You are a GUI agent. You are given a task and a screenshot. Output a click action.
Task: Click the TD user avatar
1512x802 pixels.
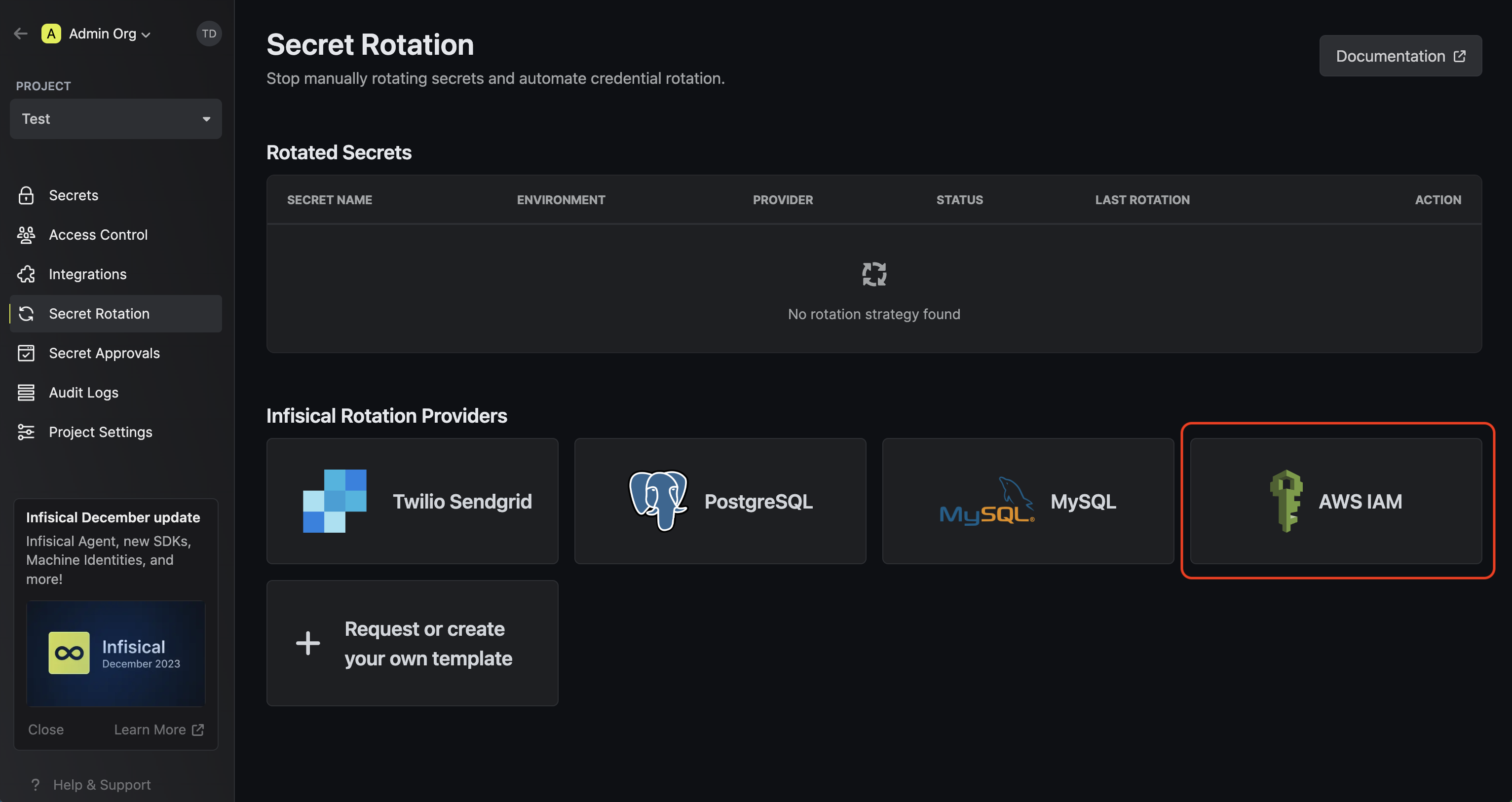[x=209, y=34]
